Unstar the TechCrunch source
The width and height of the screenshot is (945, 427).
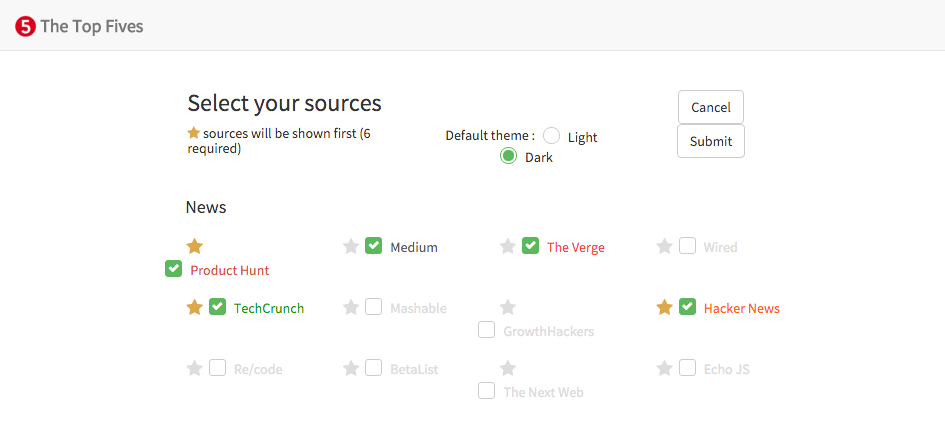[195, 307]
